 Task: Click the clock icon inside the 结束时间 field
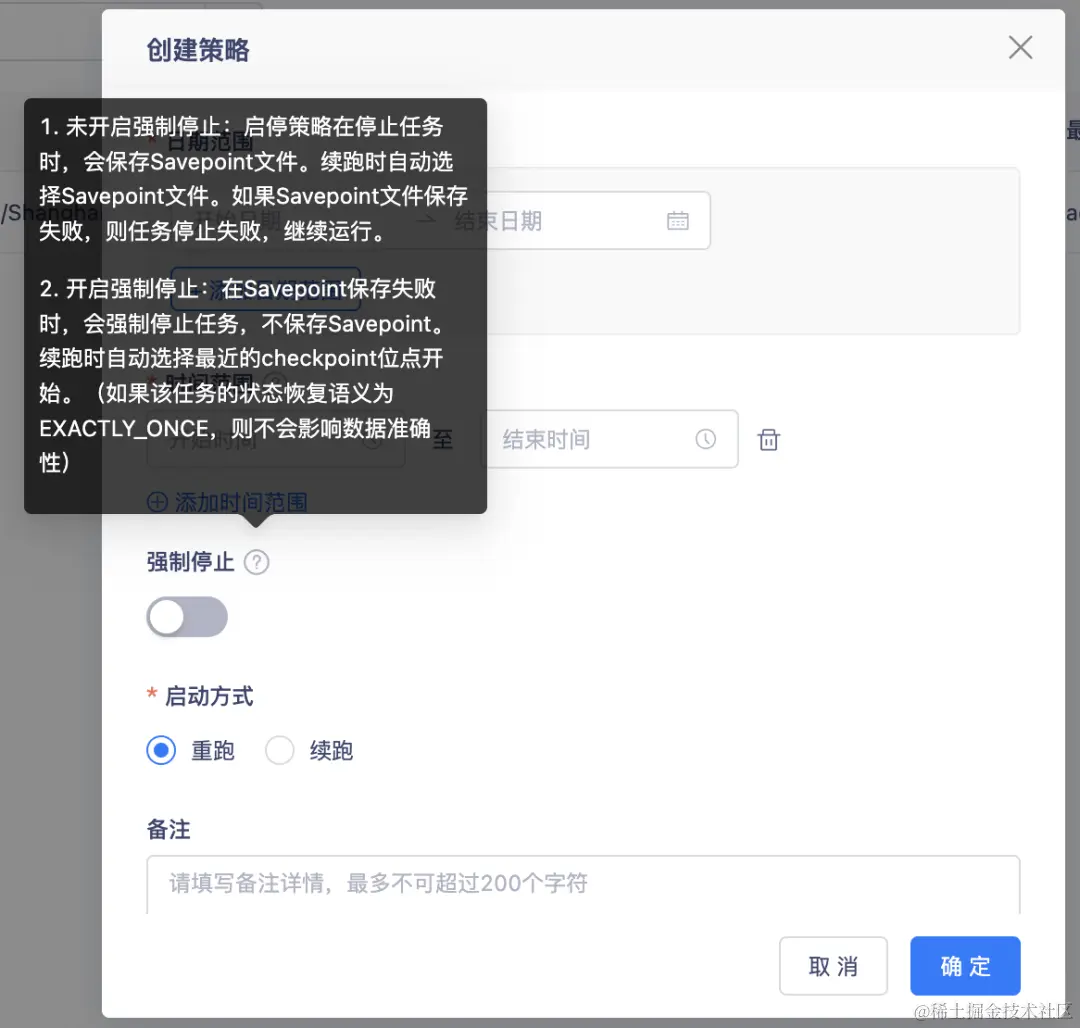pyautogui.click(x=706, y=439)
